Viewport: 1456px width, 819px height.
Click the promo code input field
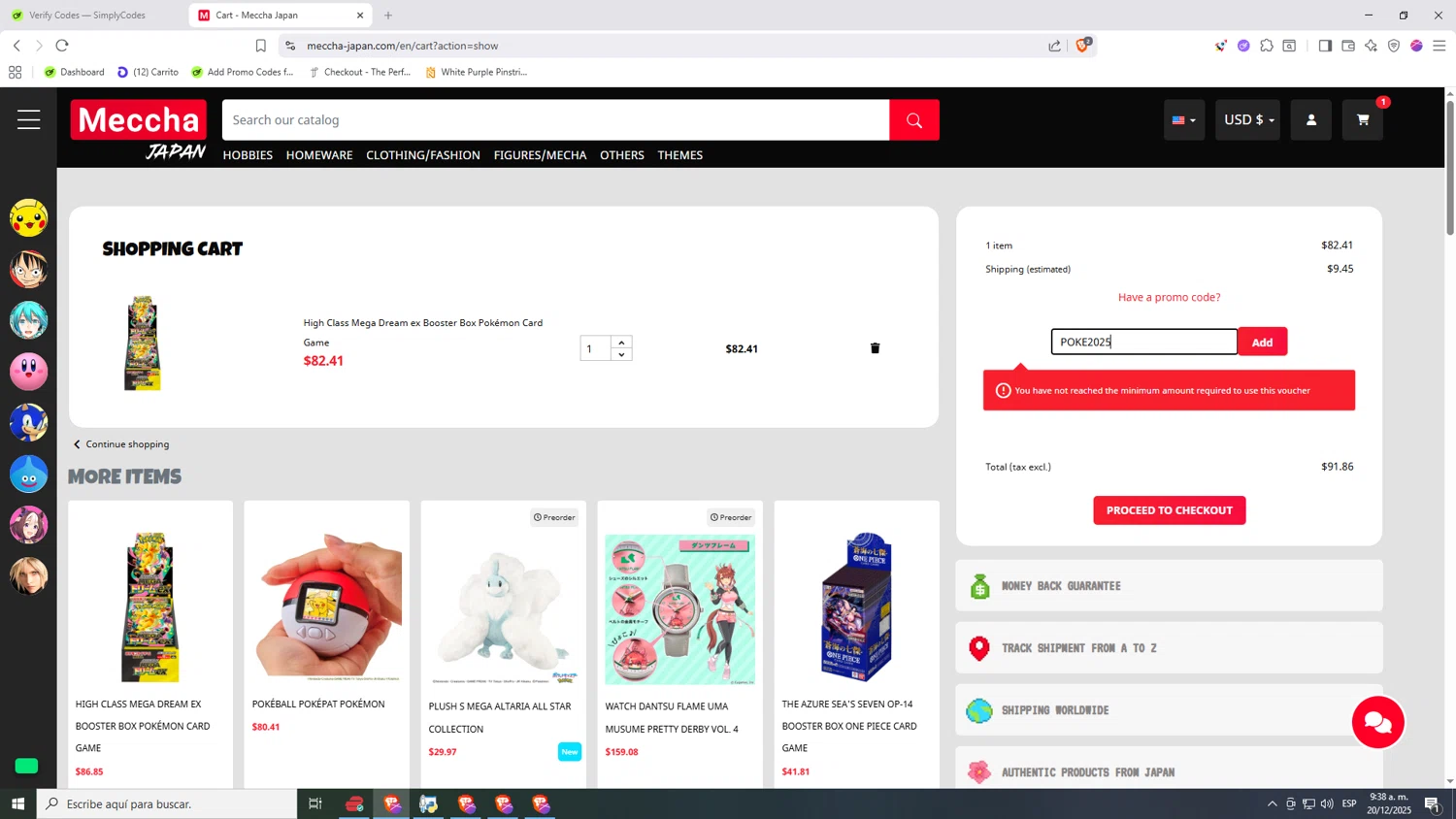[x=1144, y=342]
